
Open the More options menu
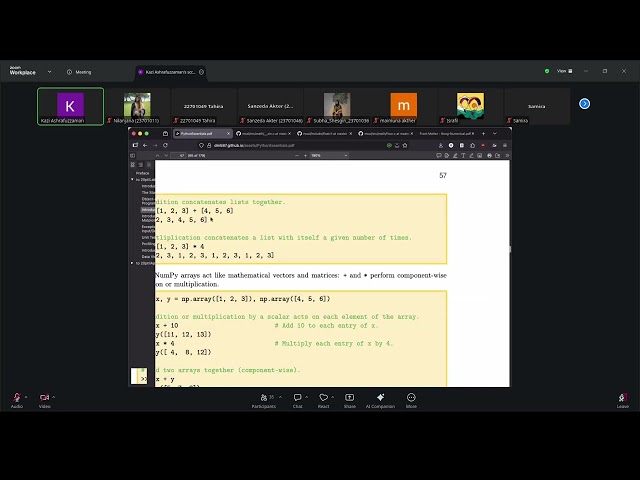point(411,398)
